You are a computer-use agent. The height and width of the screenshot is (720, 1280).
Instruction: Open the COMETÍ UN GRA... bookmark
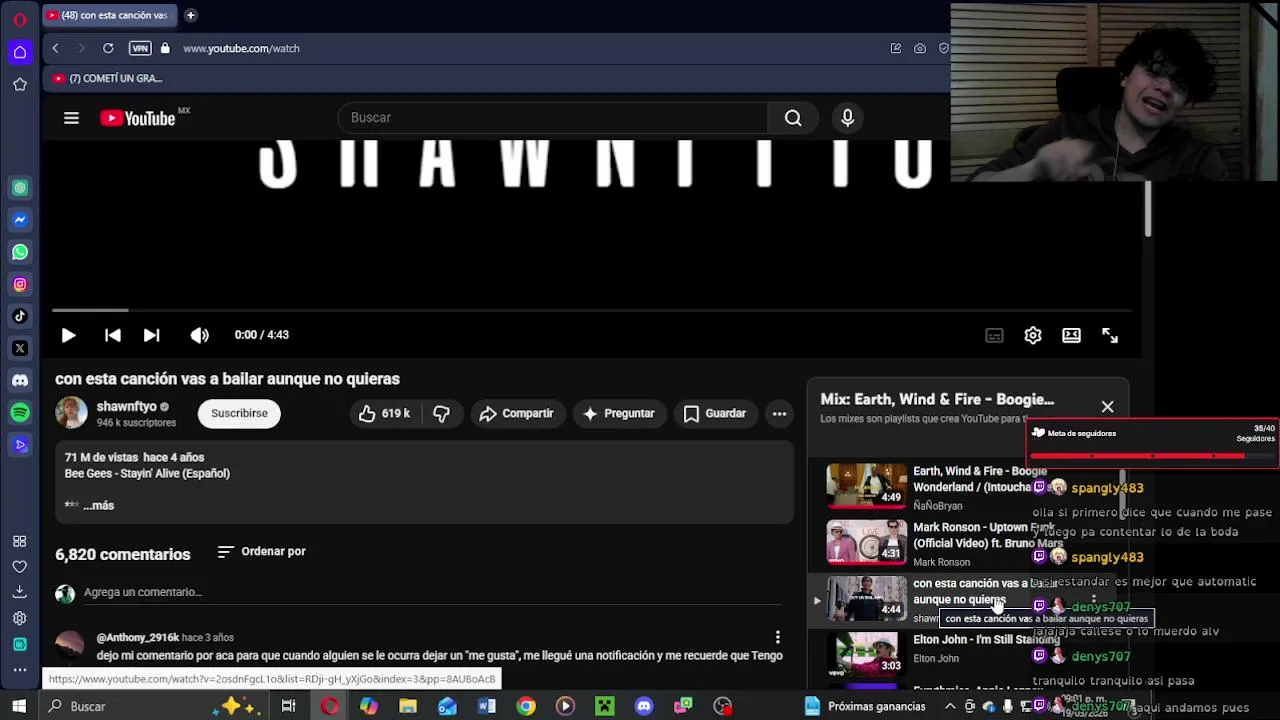[x=108, y=78]
